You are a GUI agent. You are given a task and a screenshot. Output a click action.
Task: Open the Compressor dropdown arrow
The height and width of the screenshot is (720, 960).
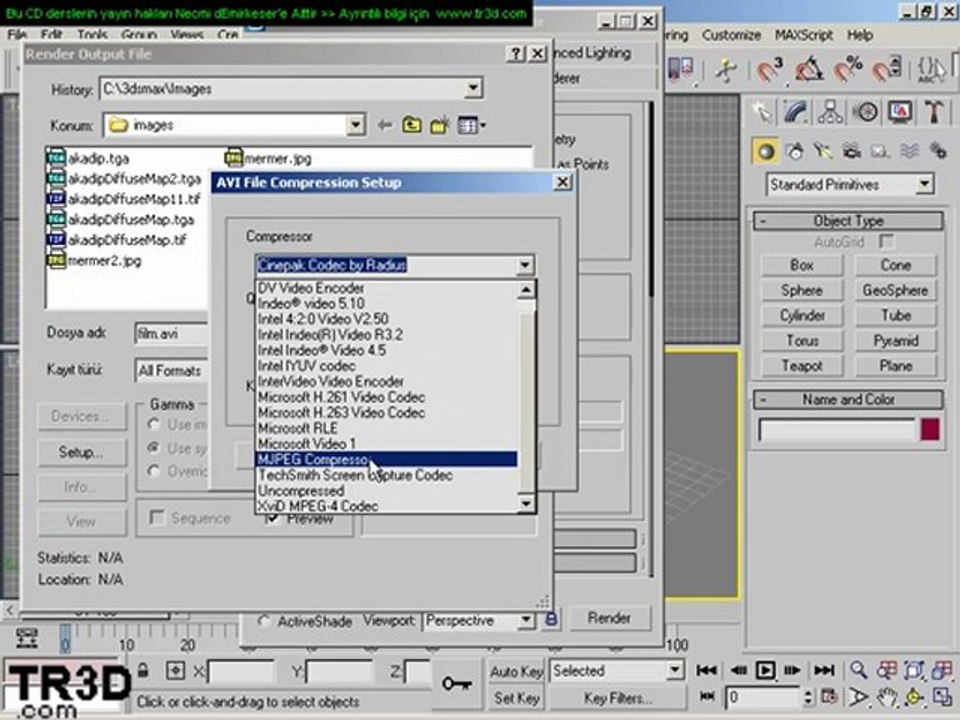(x=525, y=266)
